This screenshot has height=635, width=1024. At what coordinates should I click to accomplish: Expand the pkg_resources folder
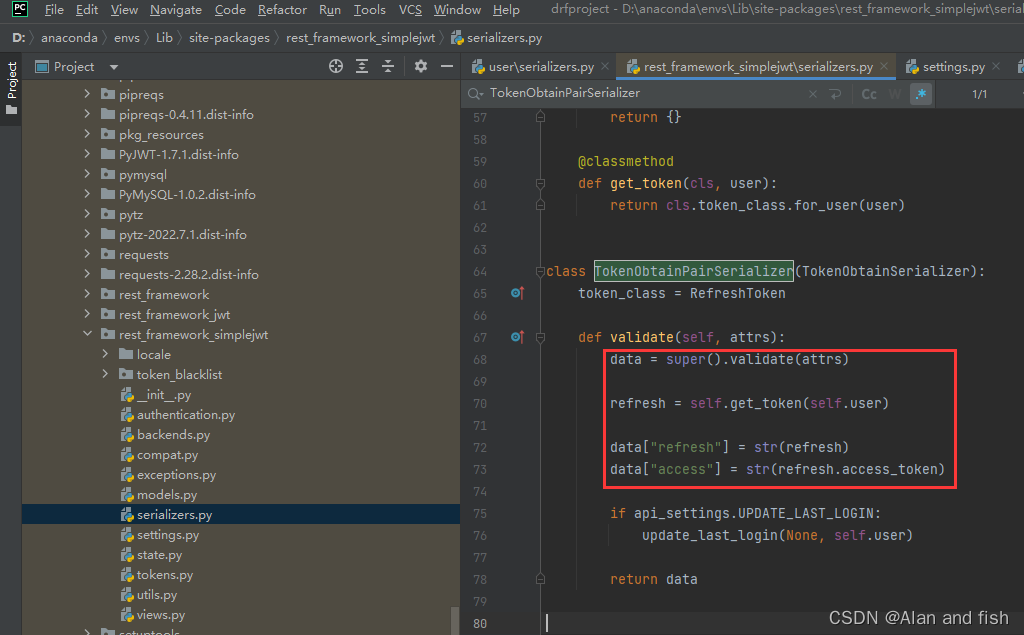[87, 134]
